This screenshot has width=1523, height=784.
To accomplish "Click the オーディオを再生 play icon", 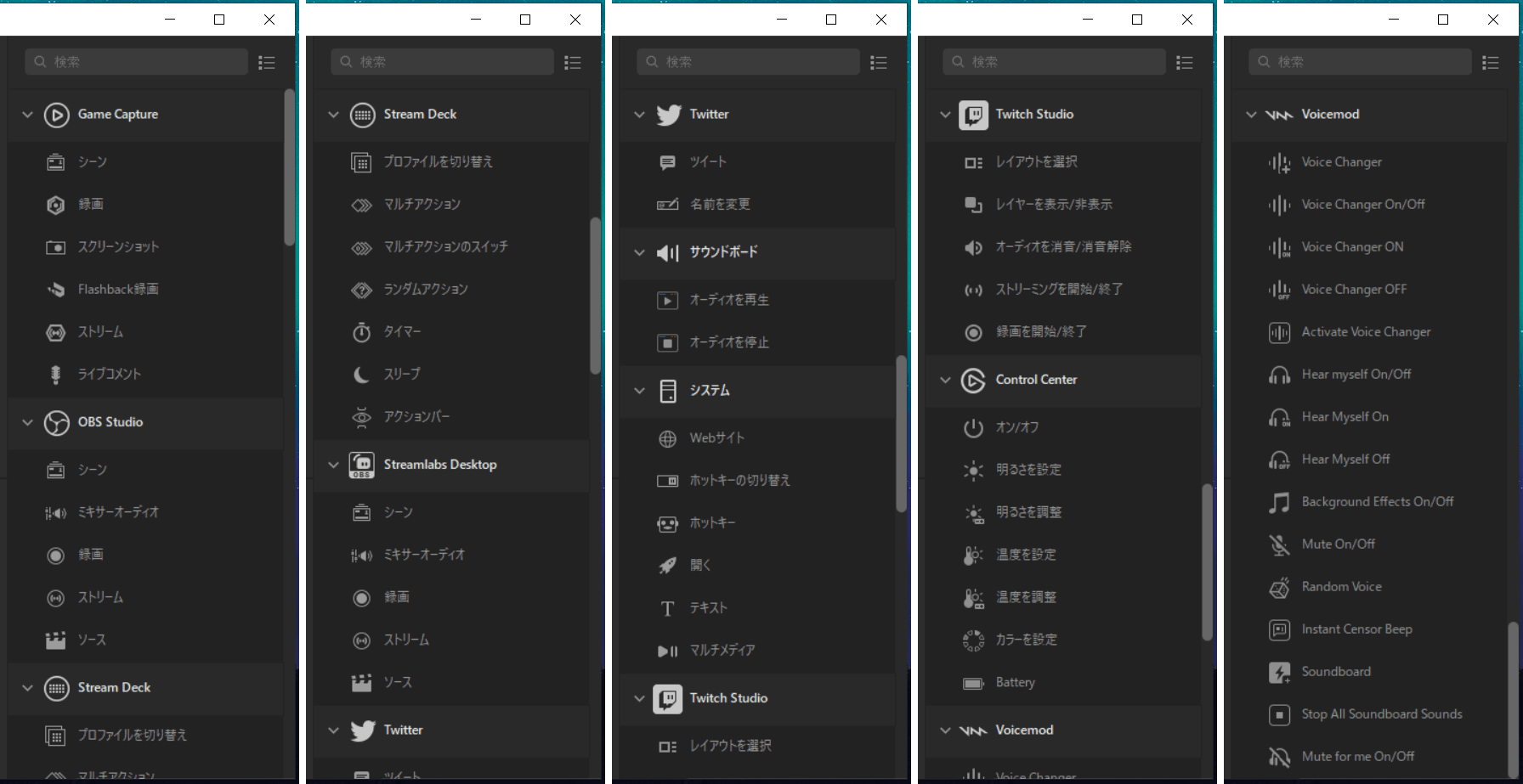I will [667, 300].
